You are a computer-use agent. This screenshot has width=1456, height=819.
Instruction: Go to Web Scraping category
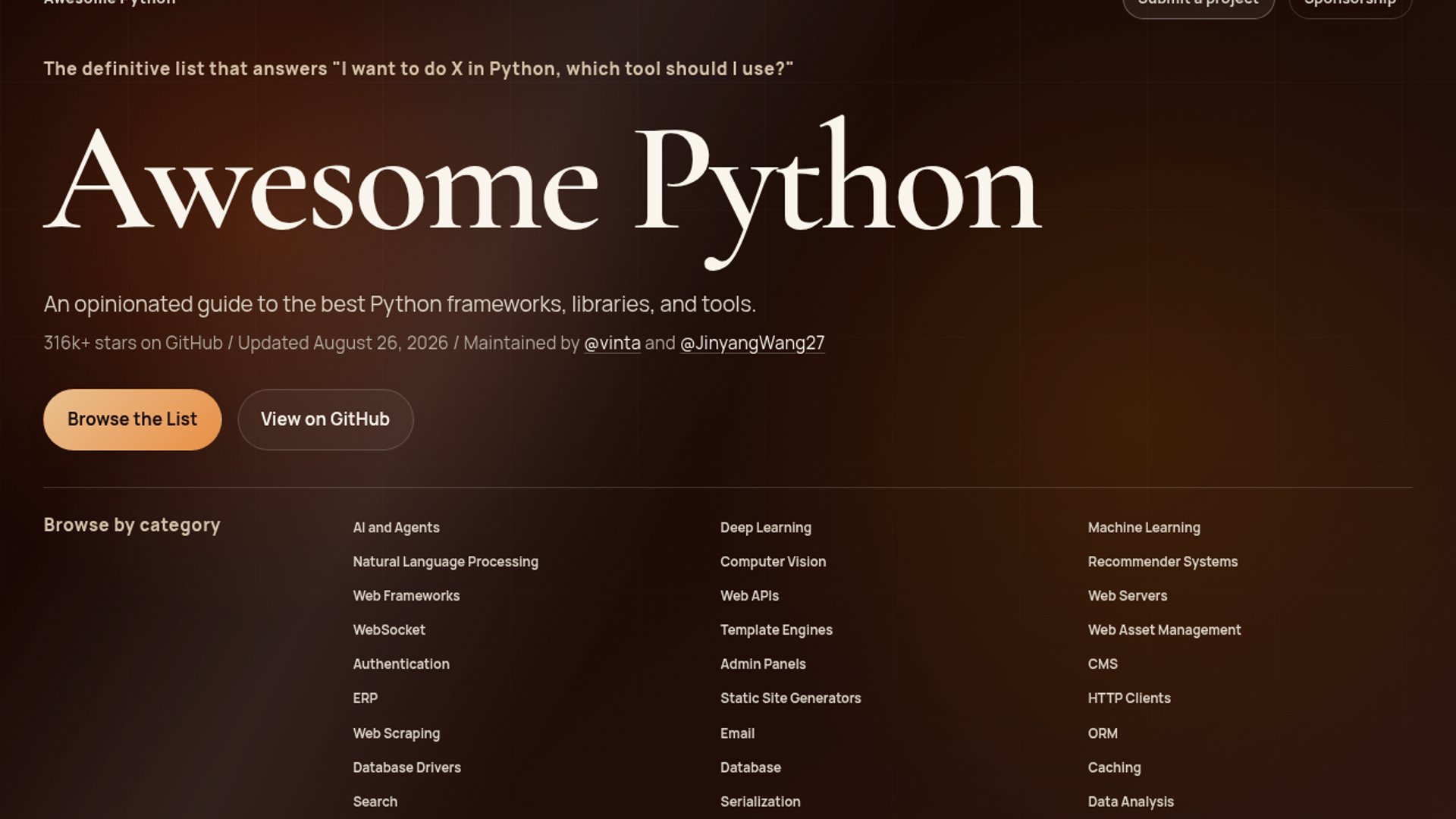pos(396,733)
